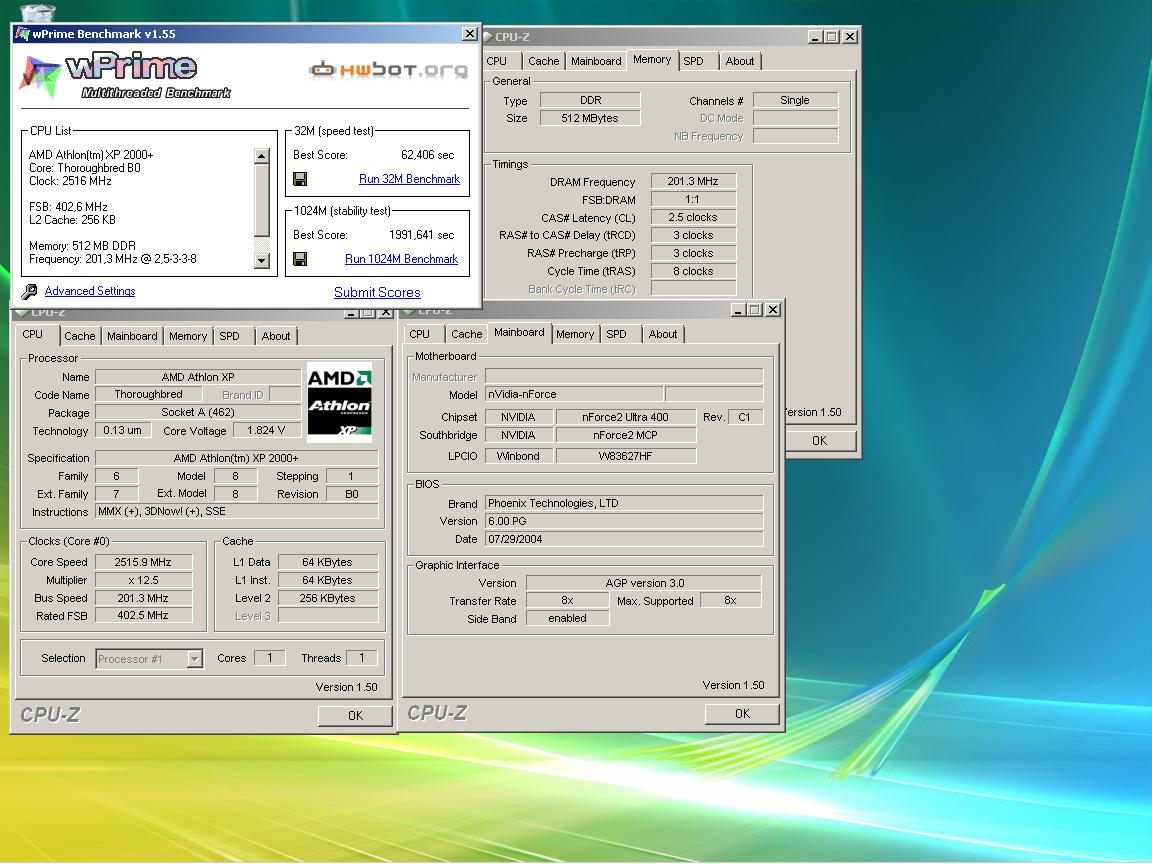
Task: Switch to Cache tab in CPU-Z CPU window
Action: click(79, 336)
